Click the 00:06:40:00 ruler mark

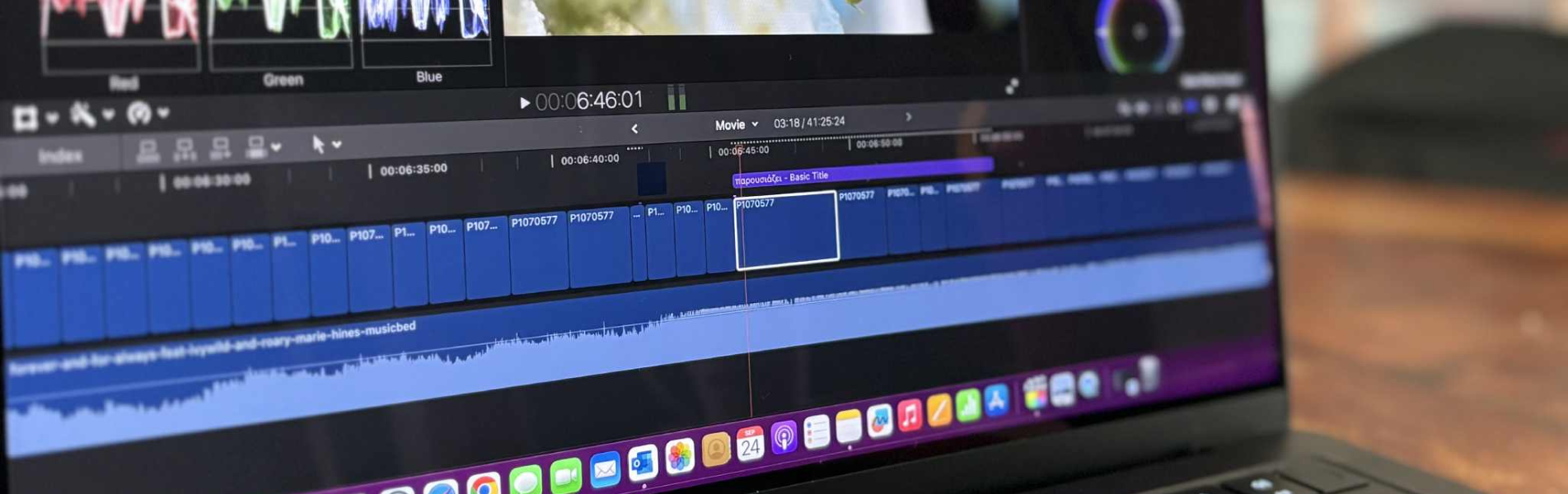coord(590,160)
